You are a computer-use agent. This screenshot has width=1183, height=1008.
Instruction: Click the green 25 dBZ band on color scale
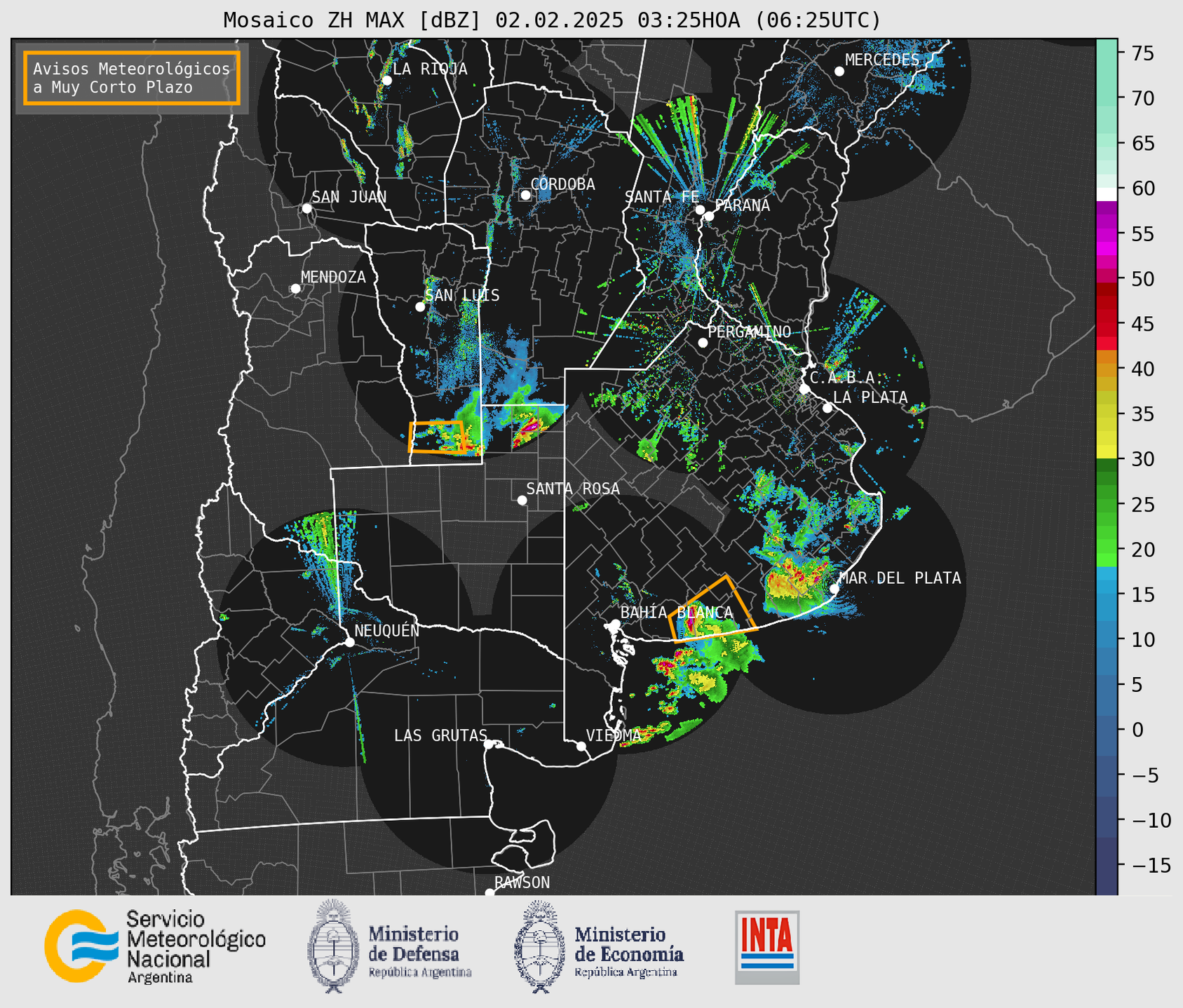[x=1107, y=504]
